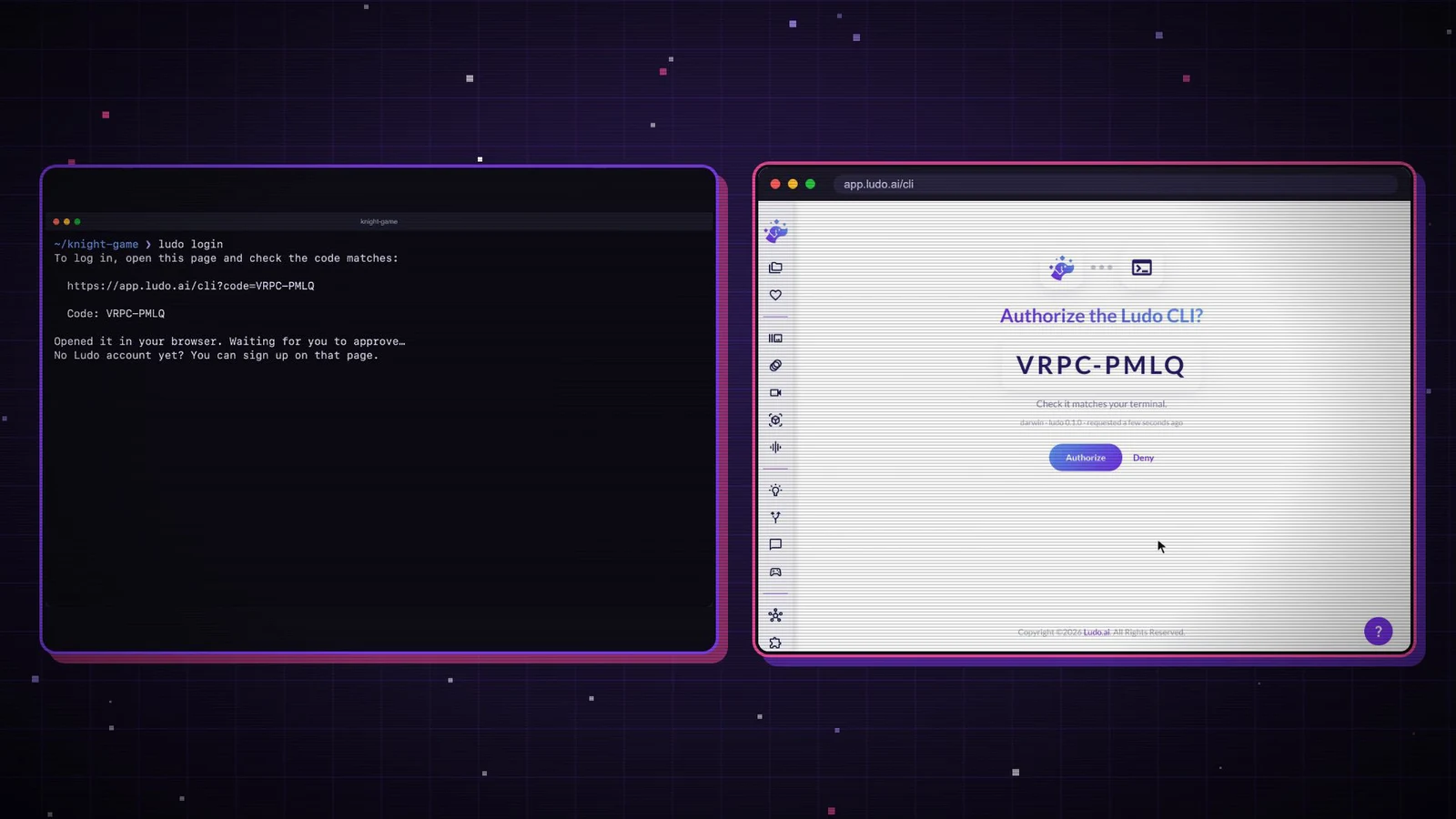Open the video camera icon in sidebar
The width and height of the screenshot is (1456, 819).
pos(775,393)
